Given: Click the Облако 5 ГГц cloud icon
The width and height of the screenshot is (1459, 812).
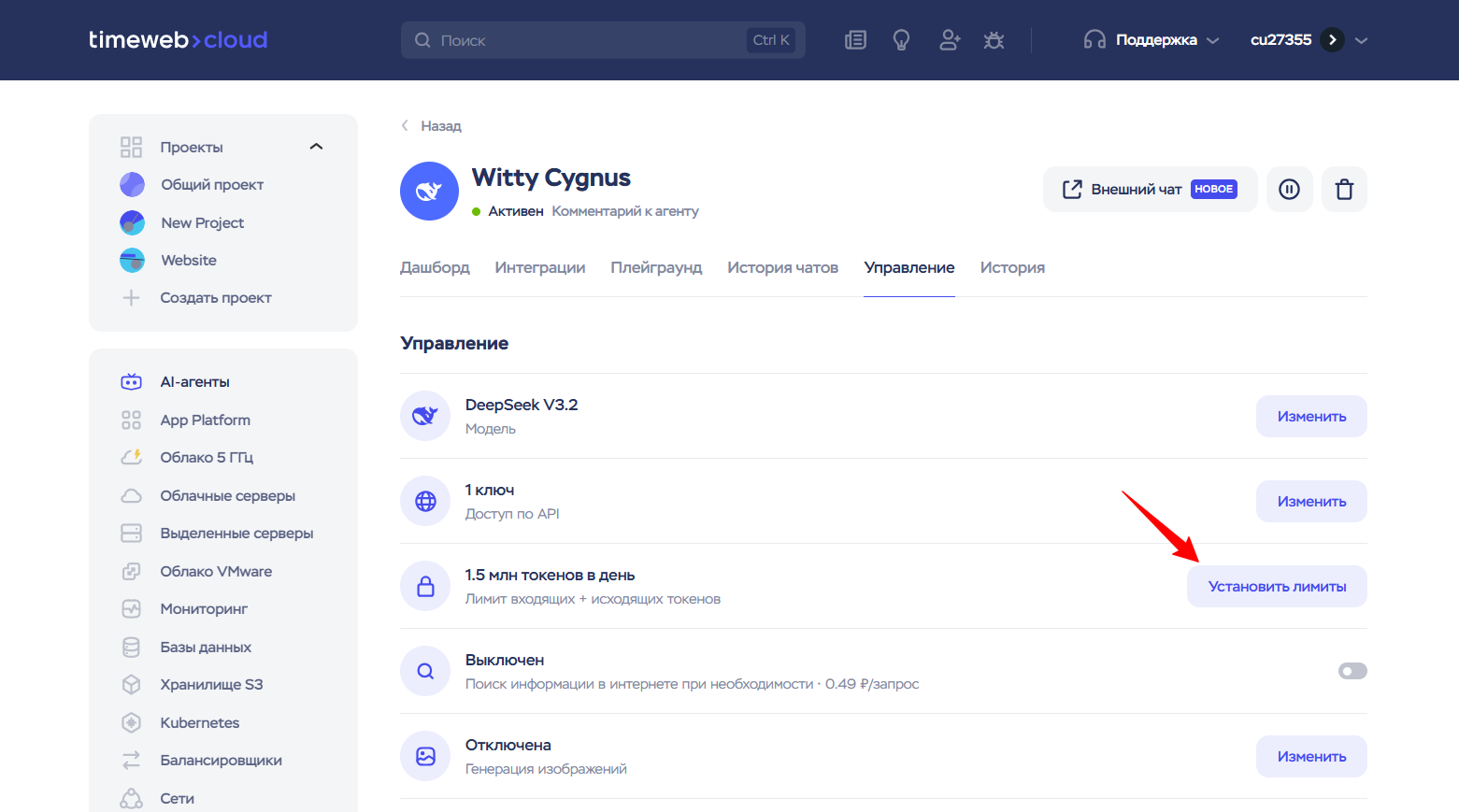Looking at the screenshot, I should coord(131,457).
